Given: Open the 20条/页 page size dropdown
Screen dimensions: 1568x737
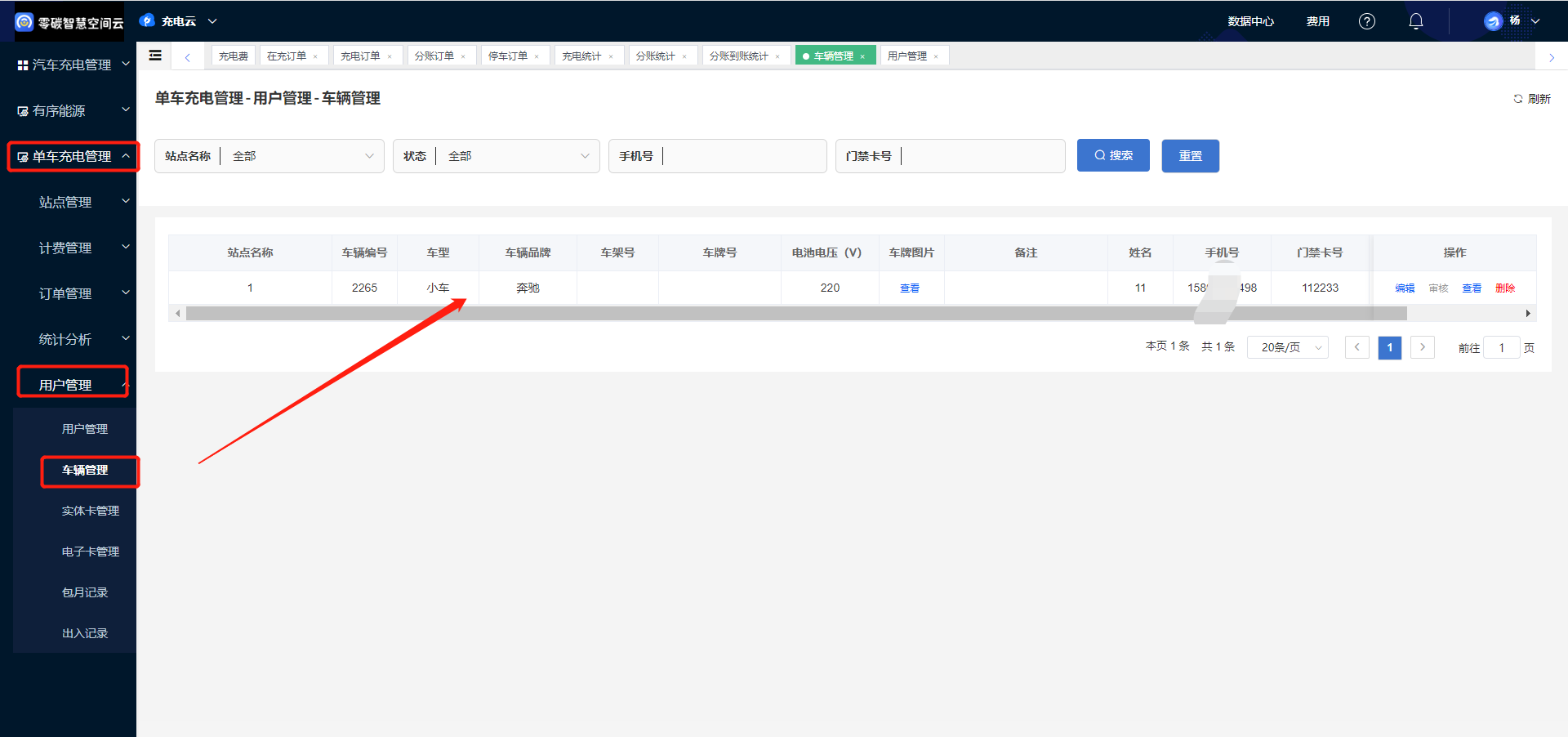Looking at the screenshot, I should pyautogui.click(x=1288, y=347).
